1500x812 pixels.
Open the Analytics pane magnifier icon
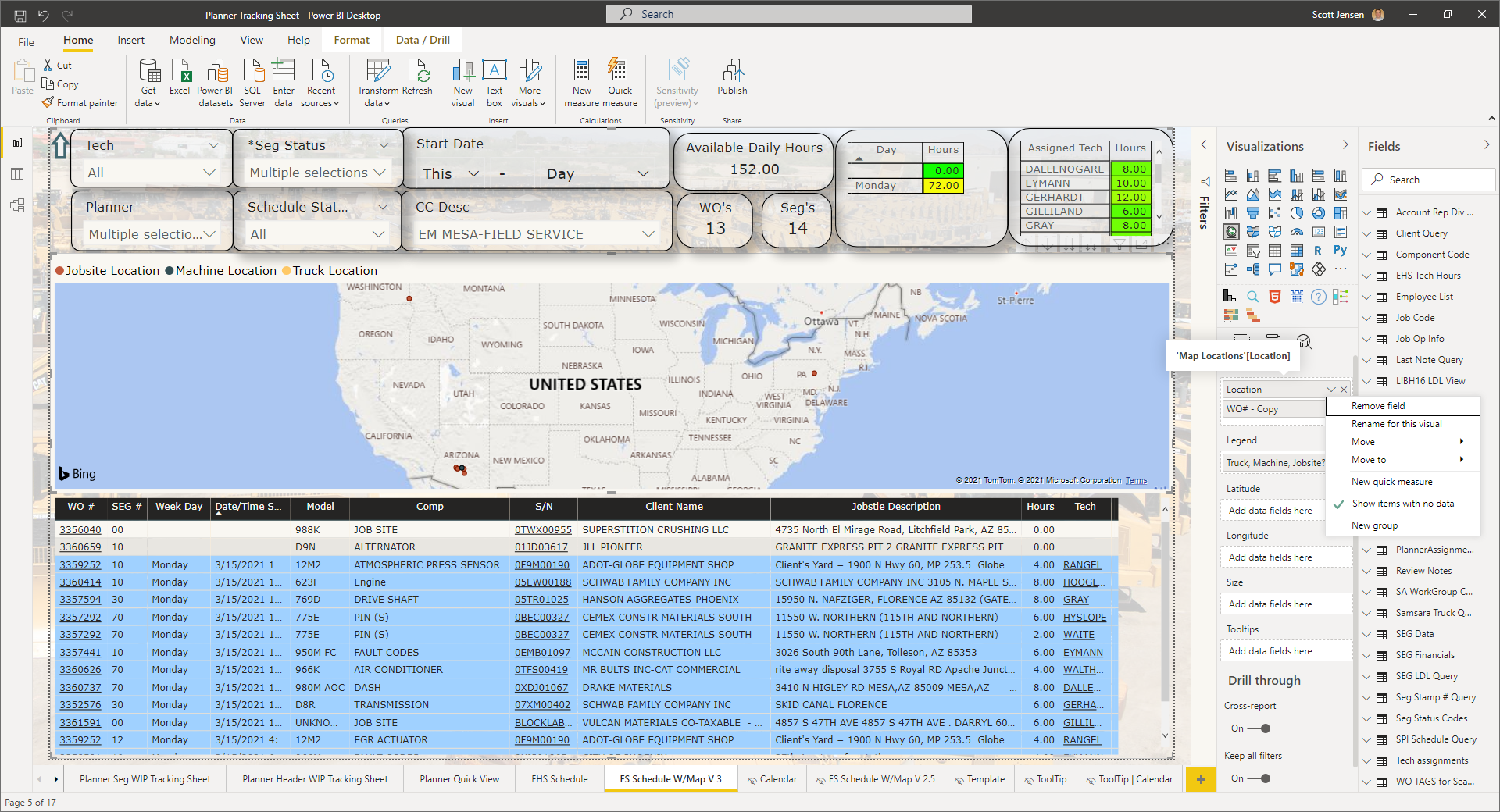pos(1305,341)
